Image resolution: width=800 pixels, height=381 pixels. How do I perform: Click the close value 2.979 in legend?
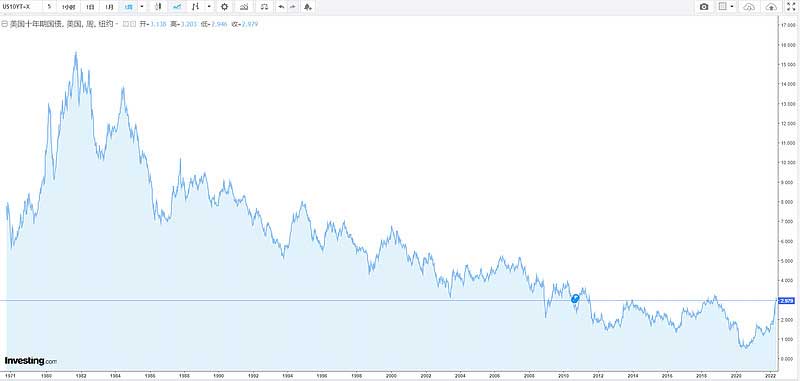[249, 23]
